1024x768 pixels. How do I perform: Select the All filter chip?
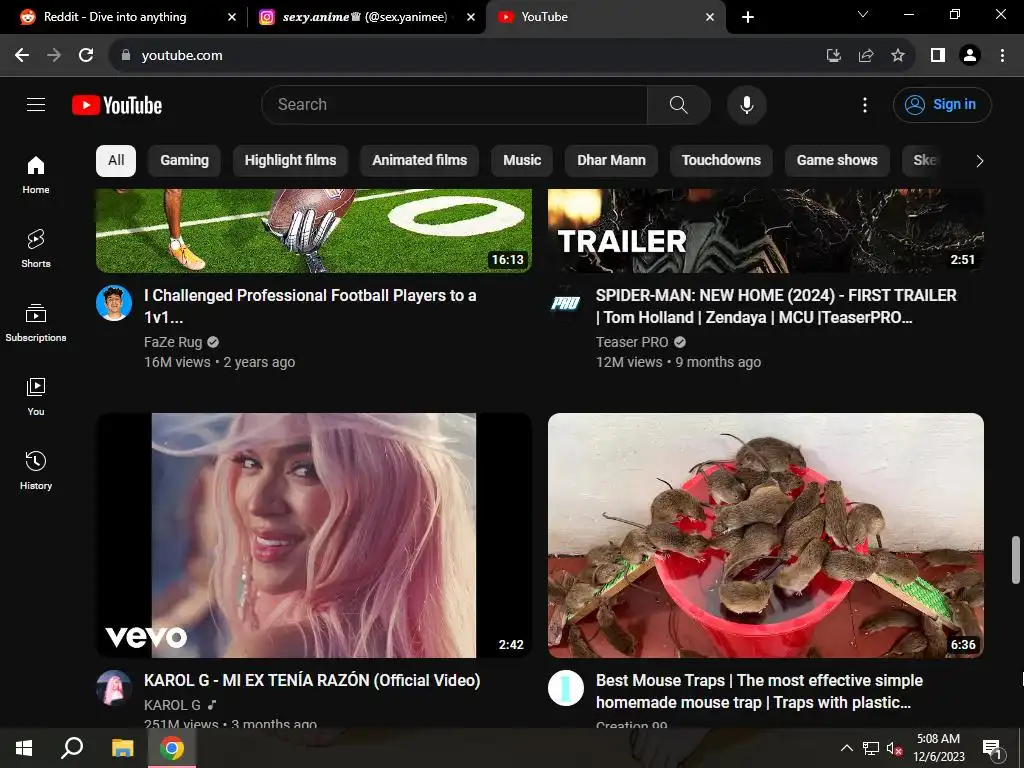116,161
